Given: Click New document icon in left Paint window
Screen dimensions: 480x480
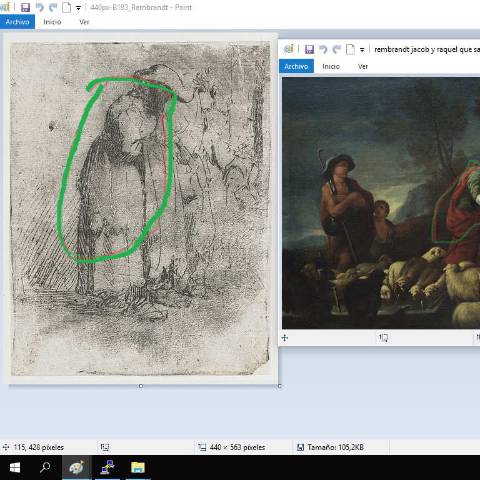Looking at the screenshot, I should (x=67, y=7).
